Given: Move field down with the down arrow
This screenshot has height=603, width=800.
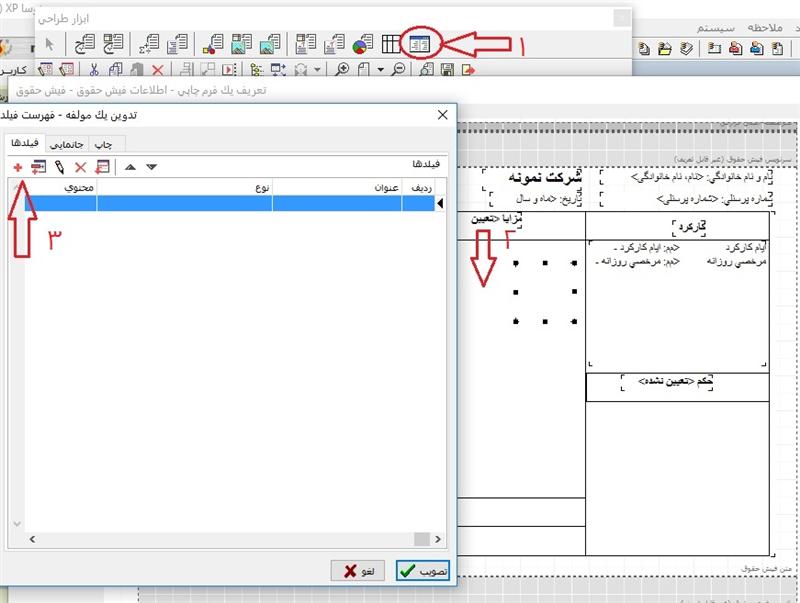Looking at the screenshot, I should click(151, 167).
